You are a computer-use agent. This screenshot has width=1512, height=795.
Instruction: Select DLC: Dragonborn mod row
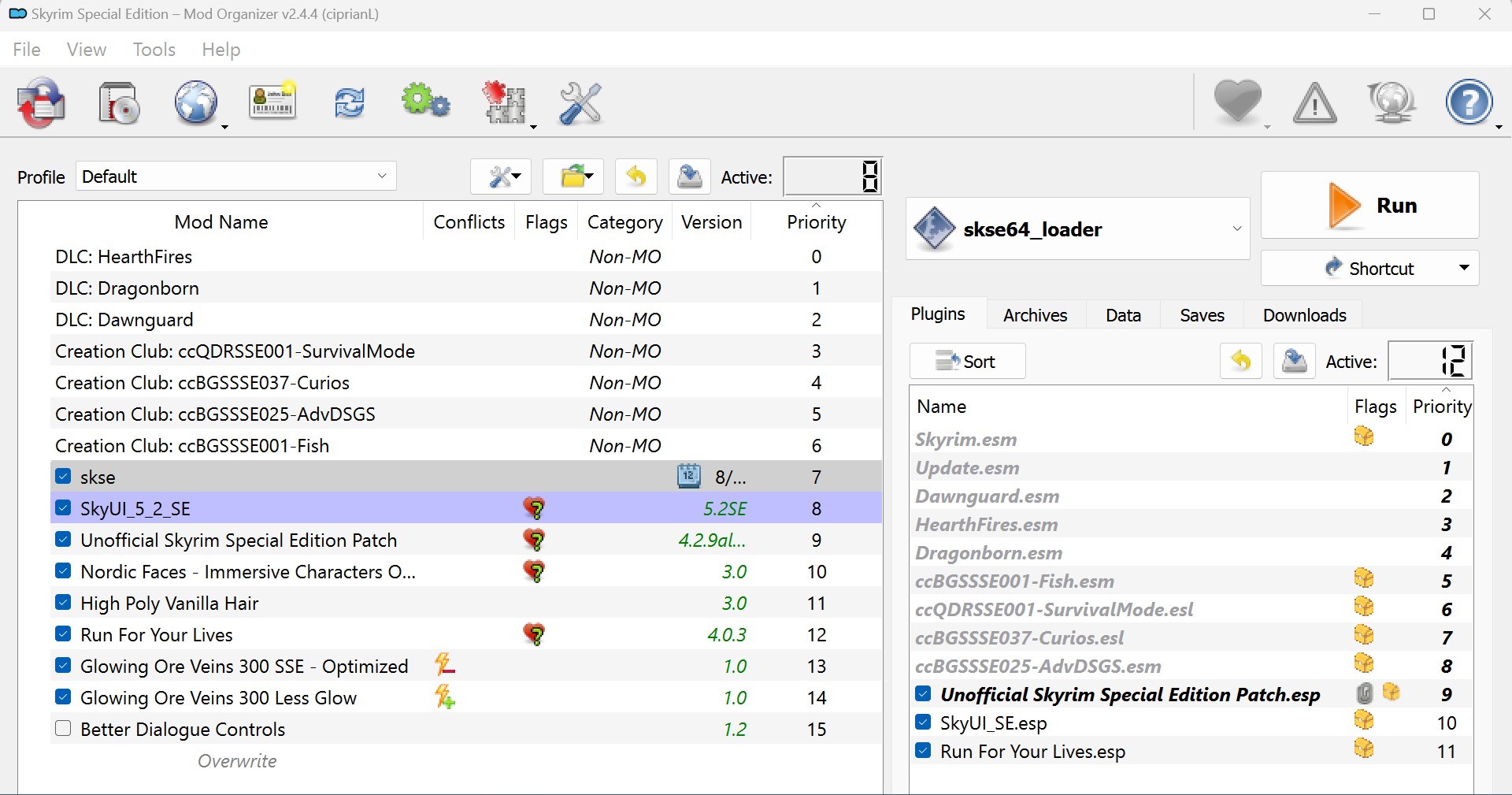pyautogui.click(x=466, y=288)
